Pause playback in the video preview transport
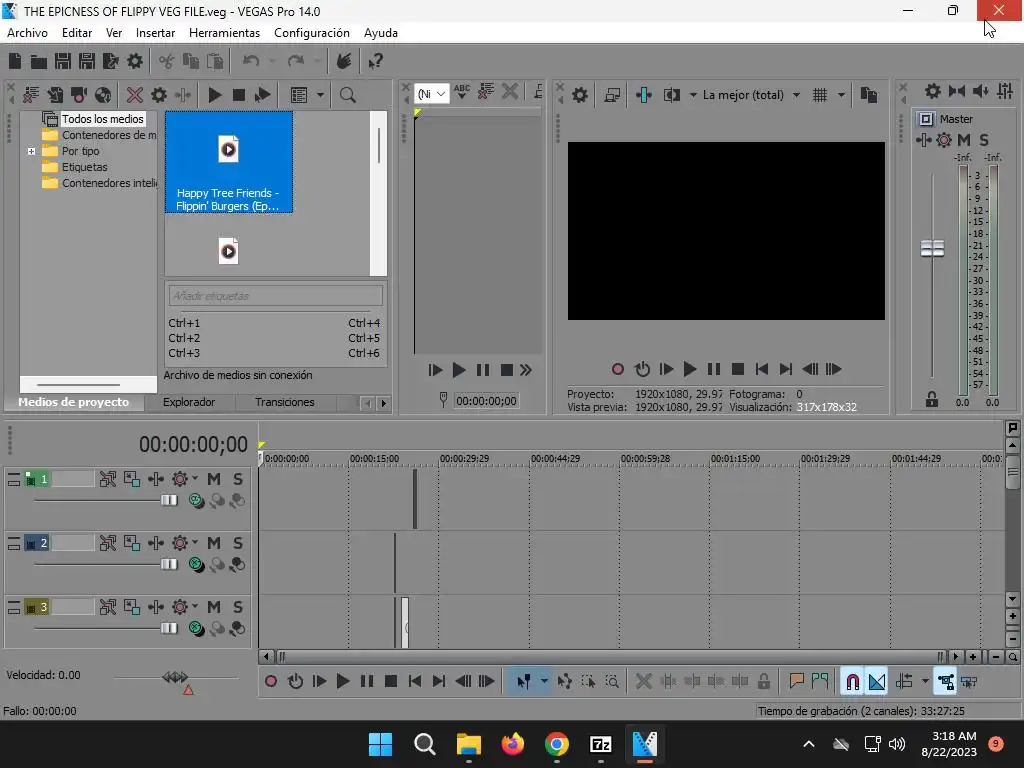 [714, 370]
